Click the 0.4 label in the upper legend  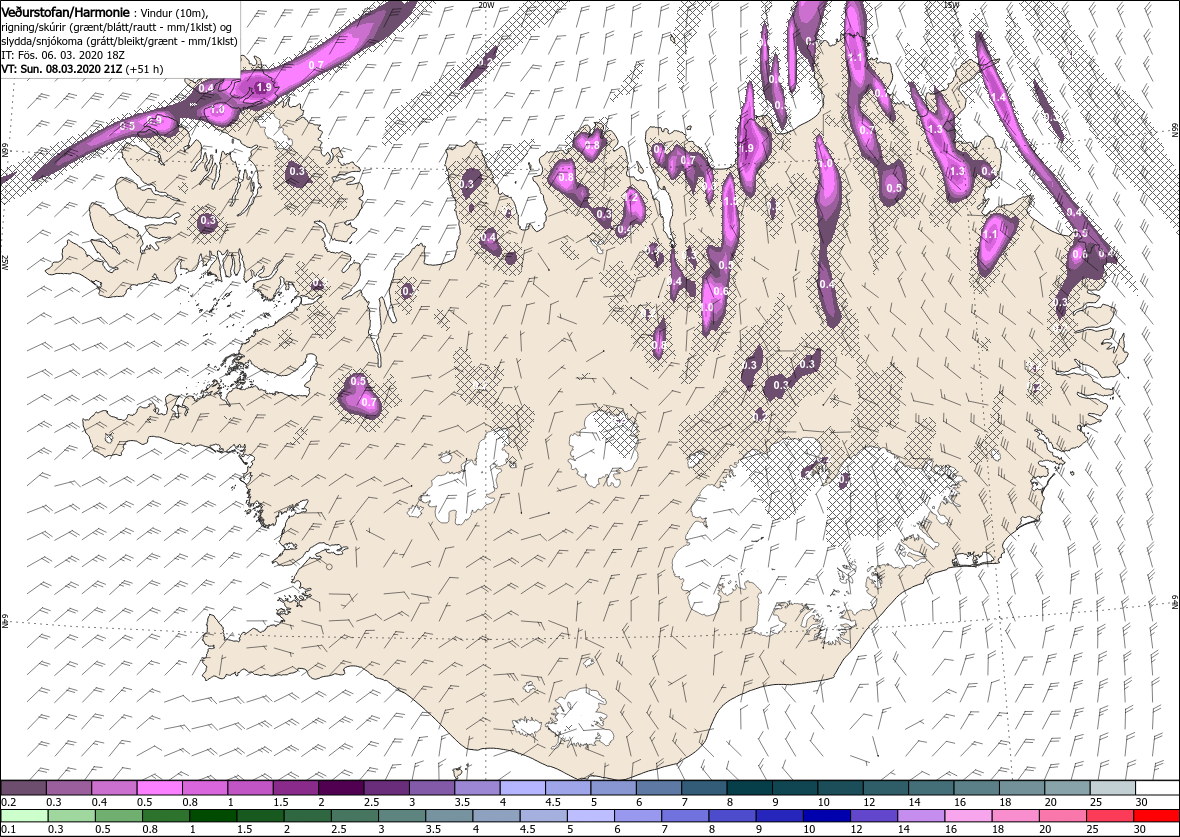(99, 802)
